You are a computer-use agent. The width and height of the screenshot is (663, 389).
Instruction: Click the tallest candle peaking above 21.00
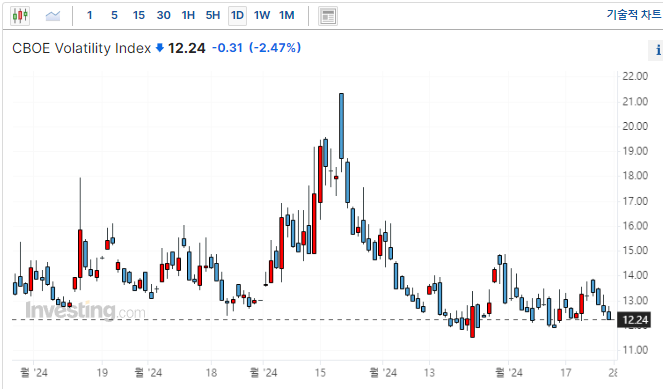point(341,126)
